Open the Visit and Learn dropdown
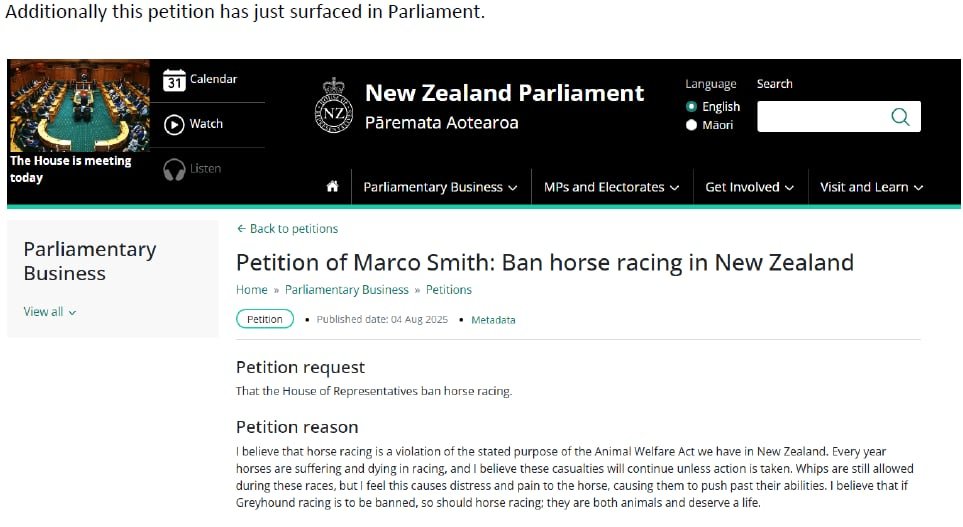963x527 pixels. point(871,187)
